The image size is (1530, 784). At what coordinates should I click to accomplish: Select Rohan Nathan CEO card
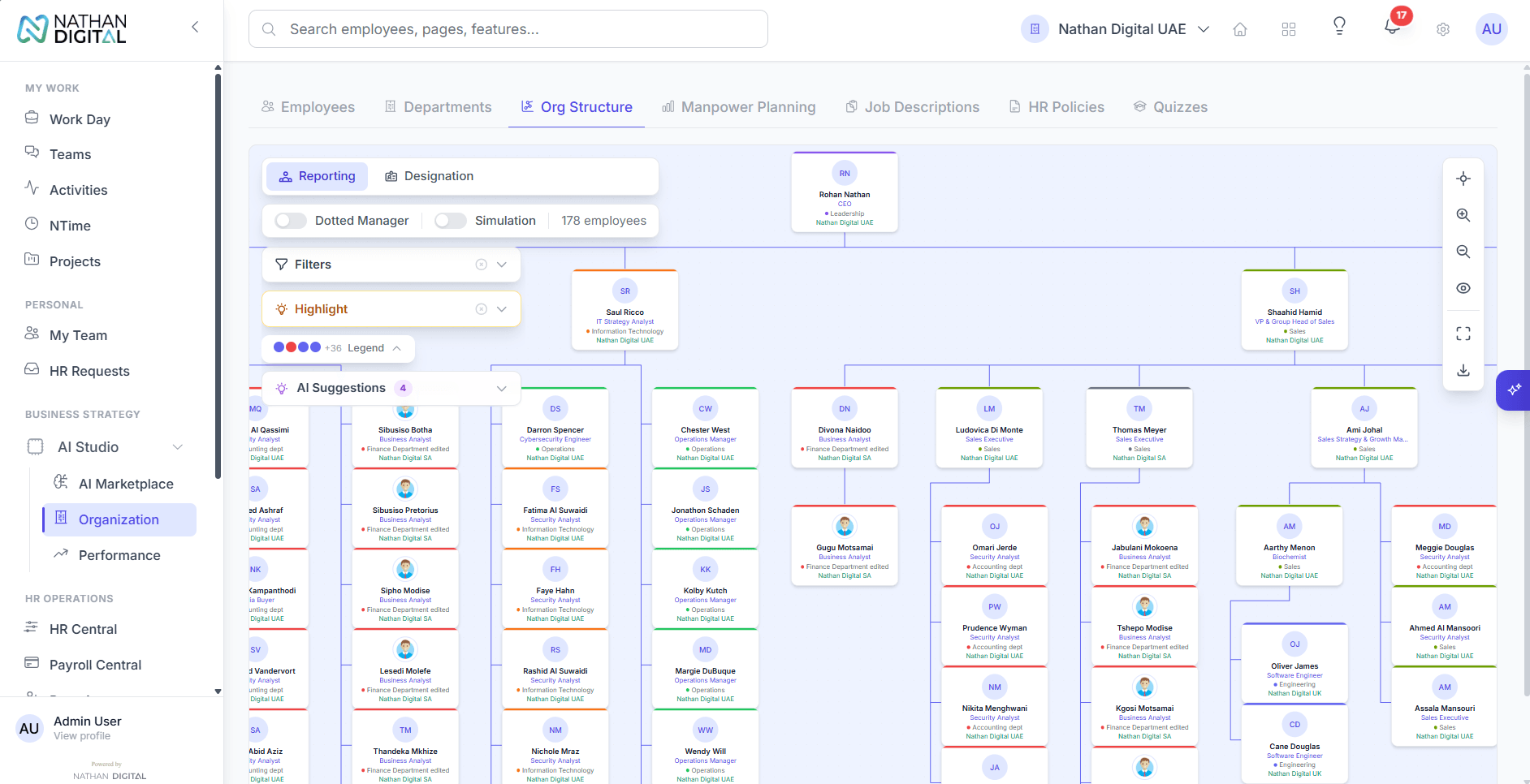coord(845,192)
